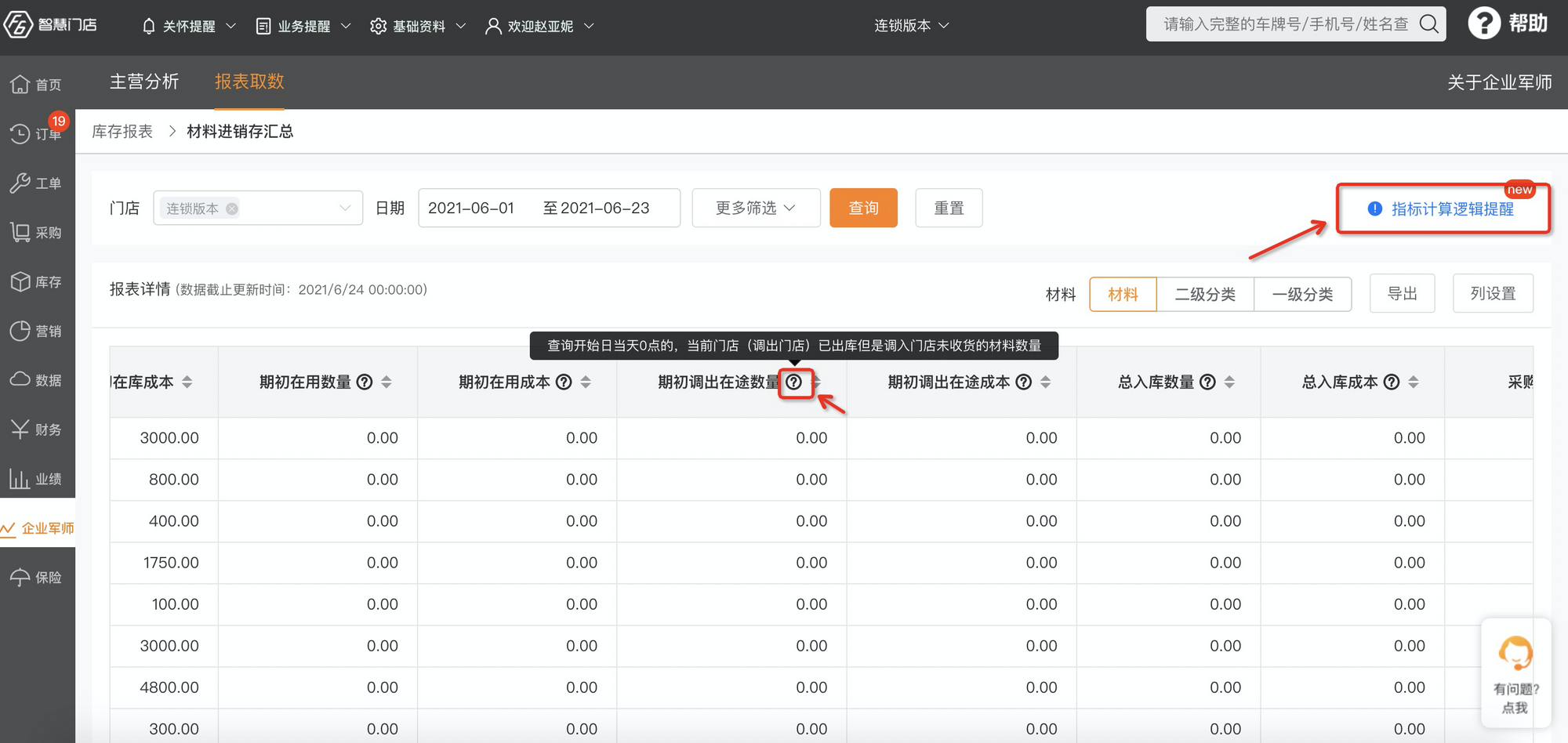Open 数据 cloud data icon
Screen dimensions: 1568x743
click(x=20, y=379)
